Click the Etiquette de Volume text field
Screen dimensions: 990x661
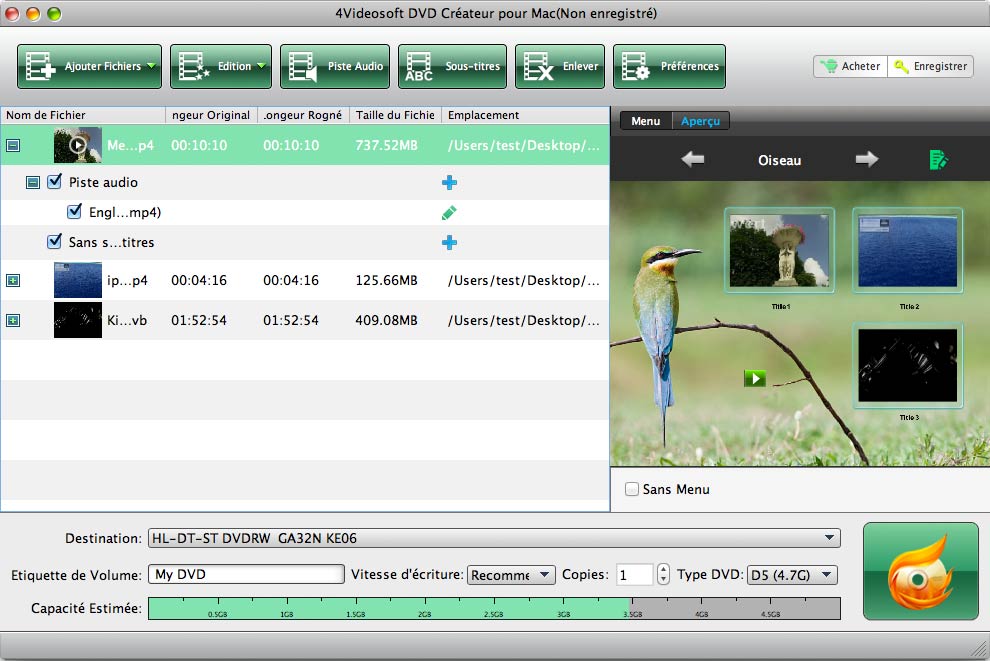click(x=246, y=575)
